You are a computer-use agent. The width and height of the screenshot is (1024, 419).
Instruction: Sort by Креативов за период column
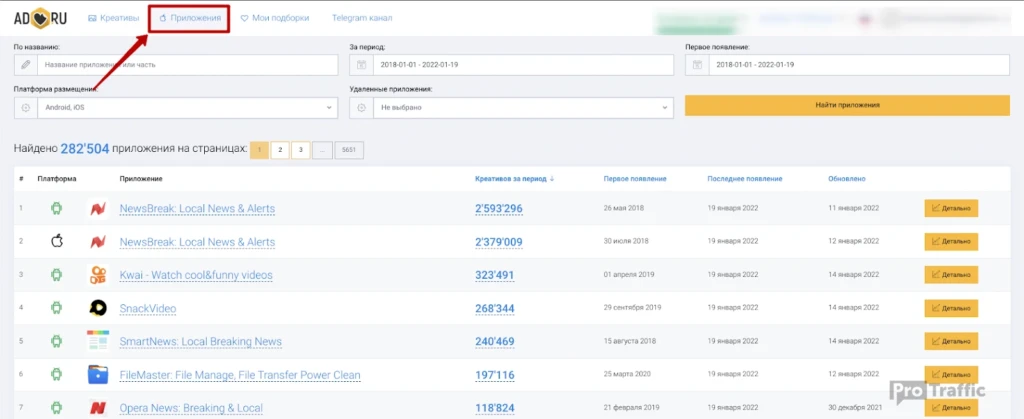click(x=515, y=179)
